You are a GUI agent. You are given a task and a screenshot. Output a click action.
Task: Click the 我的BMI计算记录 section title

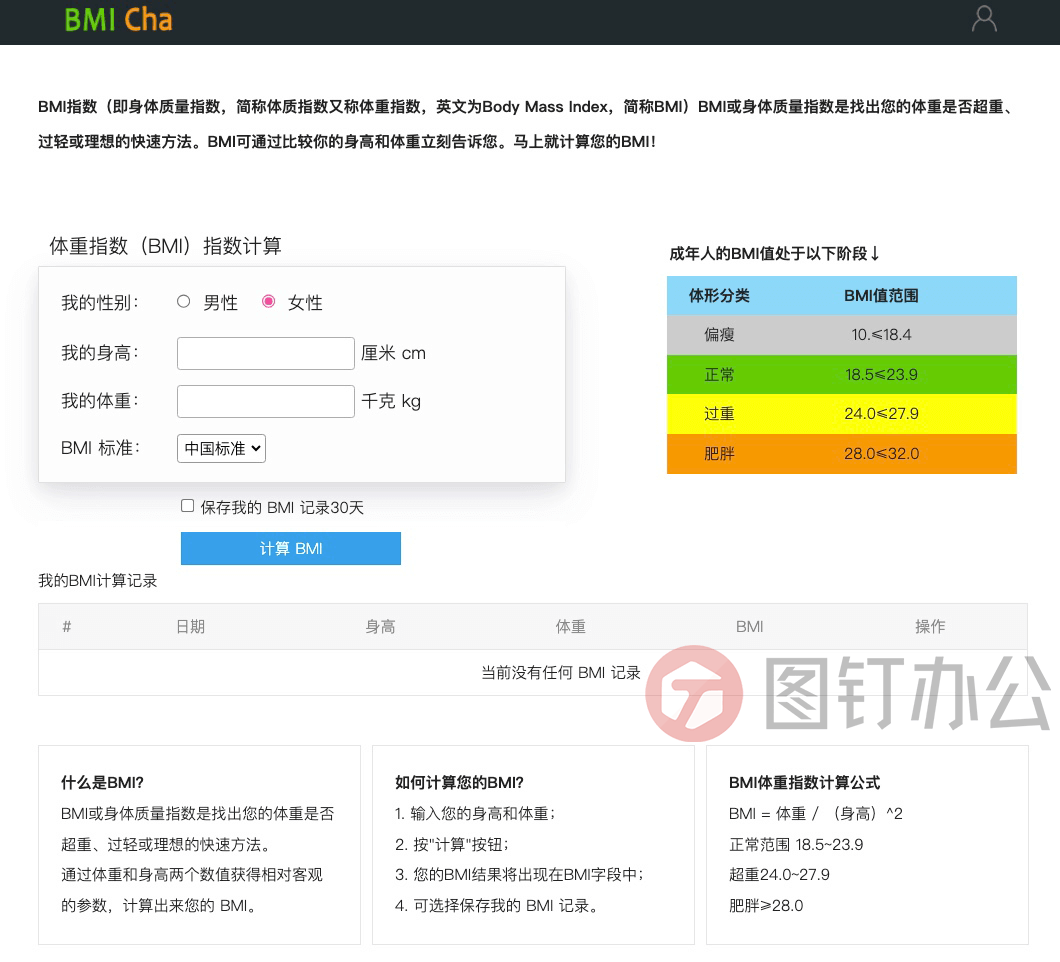point(97,581)
